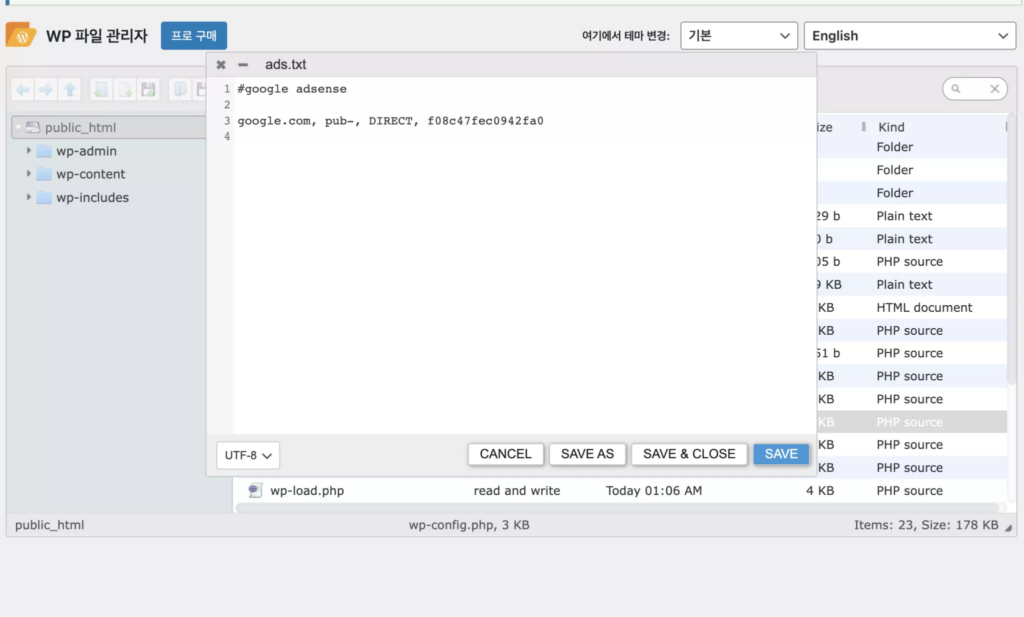This screenshot has width=1024, height=617.
Task: Open the English language dropdown
Action: 910,36
